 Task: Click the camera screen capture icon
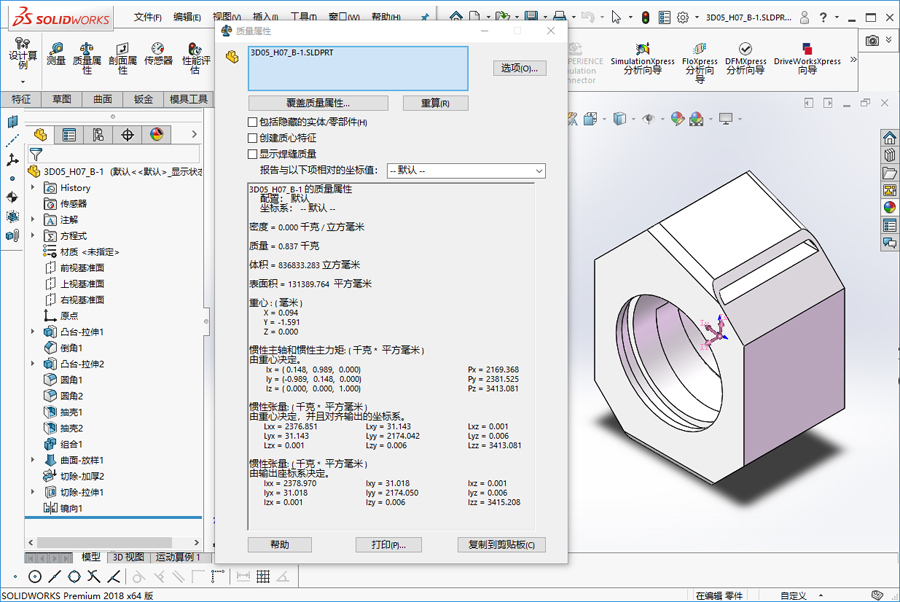coord(872,40)
